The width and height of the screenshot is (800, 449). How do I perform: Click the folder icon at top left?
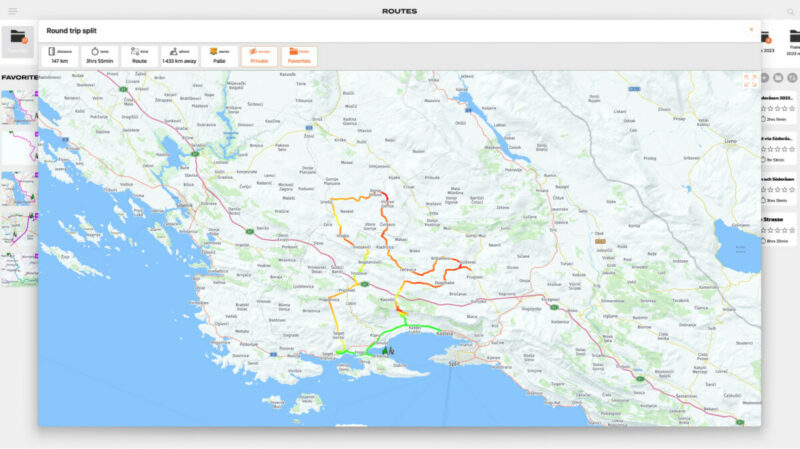click(18, 38)
